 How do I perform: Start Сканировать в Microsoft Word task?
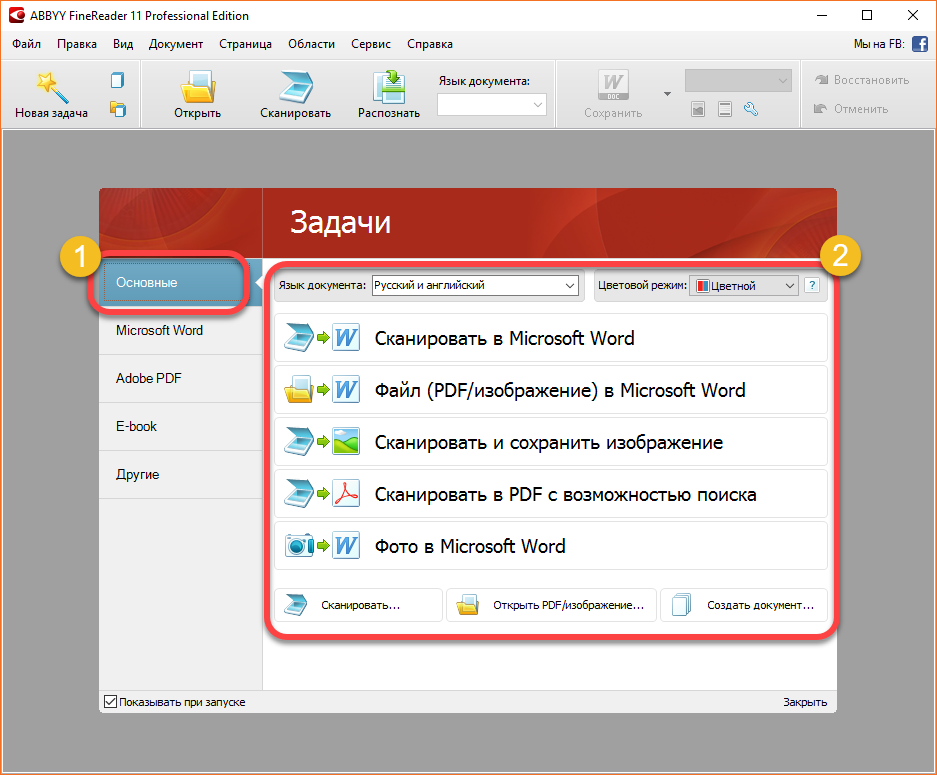click(x=550, y=338)
